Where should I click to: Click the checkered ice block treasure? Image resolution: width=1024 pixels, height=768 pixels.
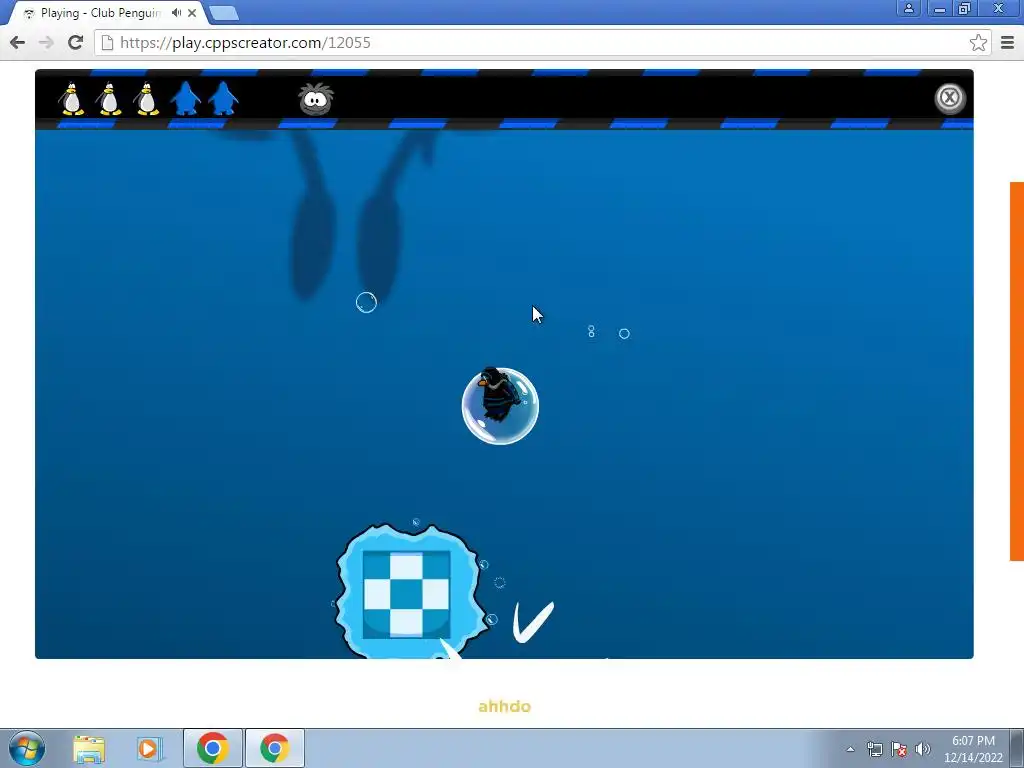406,594
